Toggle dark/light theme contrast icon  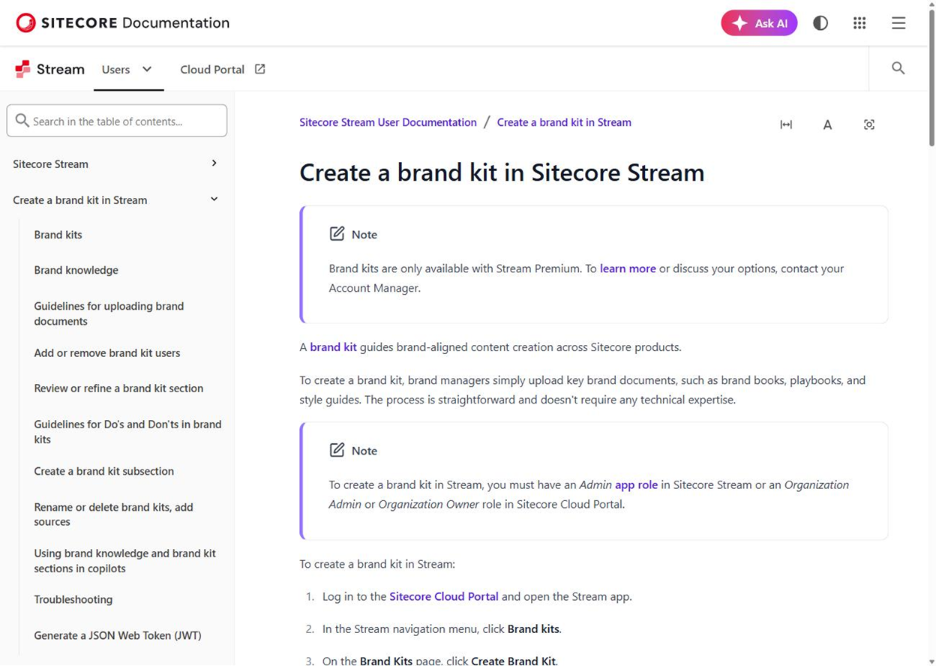820,23
